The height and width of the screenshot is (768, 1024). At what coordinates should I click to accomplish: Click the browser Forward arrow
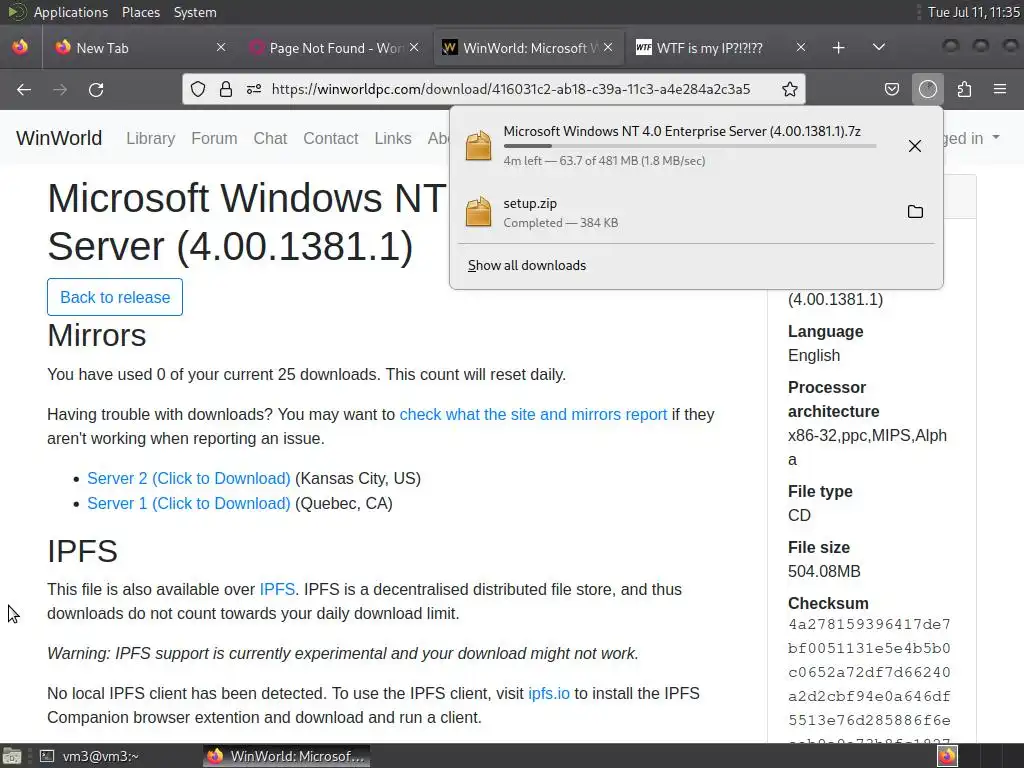pos(60,89)
